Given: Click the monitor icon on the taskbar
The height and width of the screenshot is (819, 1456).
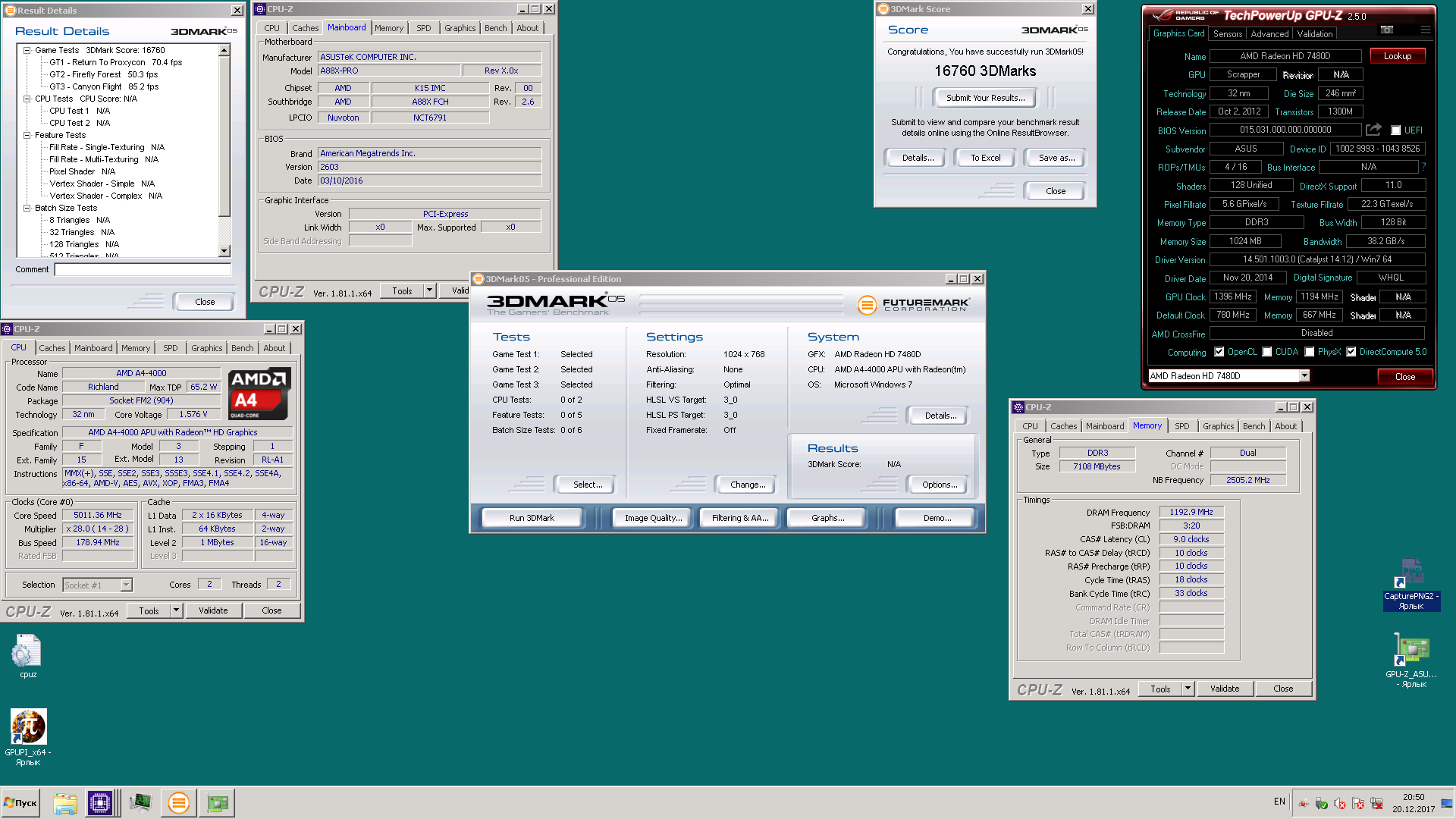Looking at the screenshot, I should [x=140, y=802].
